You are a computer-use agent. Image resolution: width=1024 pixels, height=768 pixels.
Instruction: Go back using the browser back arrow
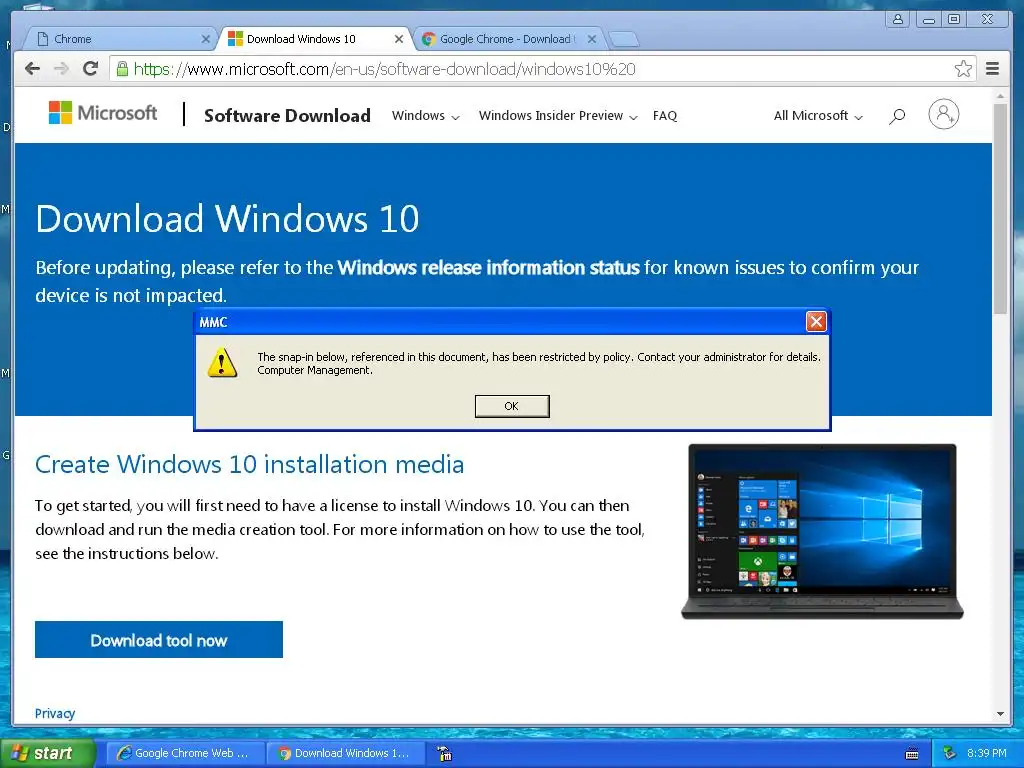click(32, 69)
